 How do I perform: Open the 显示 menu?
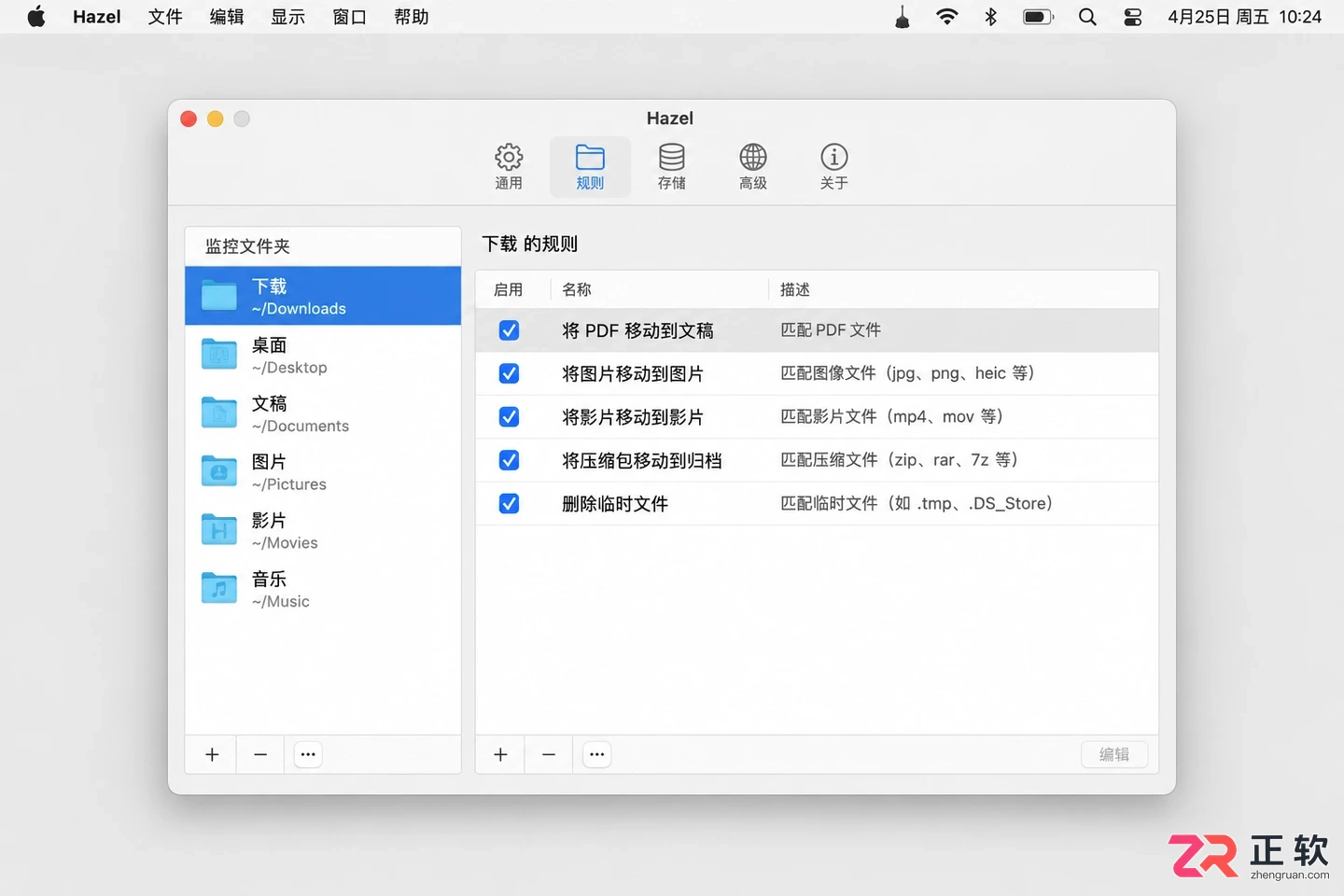click(288, 17)
